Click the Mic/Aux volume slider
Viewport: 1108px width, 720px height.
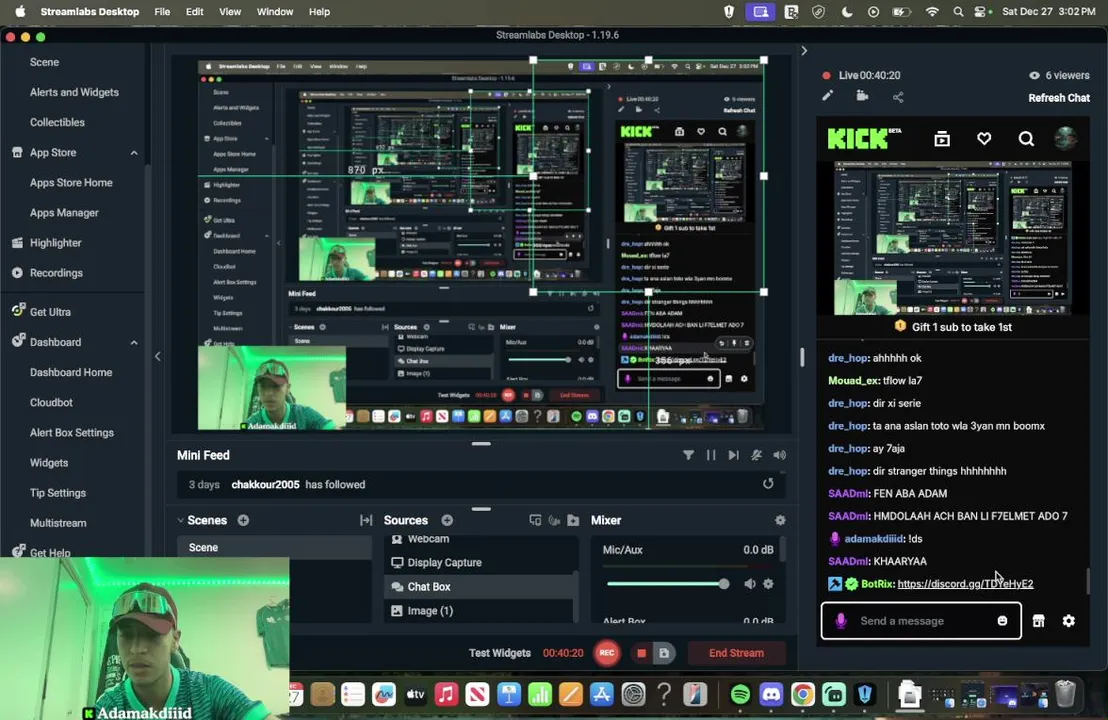tap(668, 584)
